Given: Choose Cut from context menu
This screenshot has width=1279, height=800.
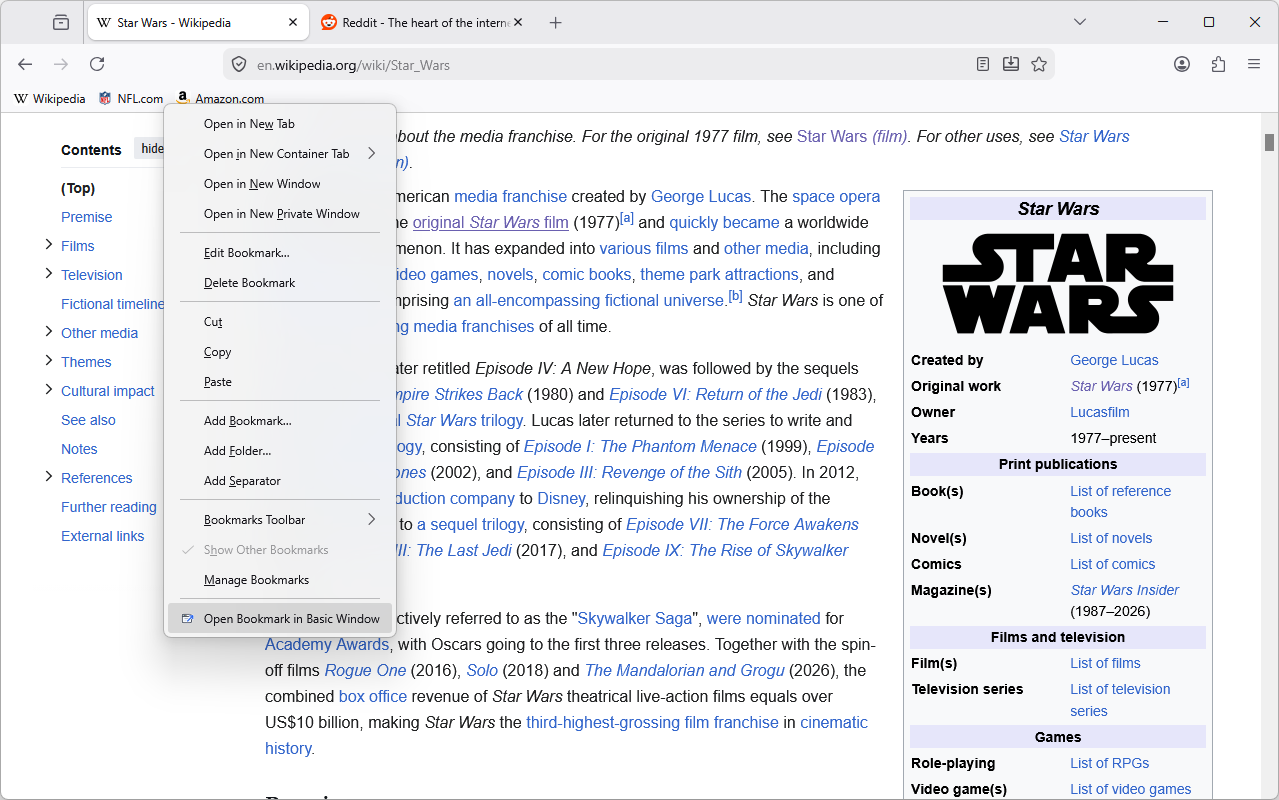Looking at the screenshot, I should tap(280, 322).
